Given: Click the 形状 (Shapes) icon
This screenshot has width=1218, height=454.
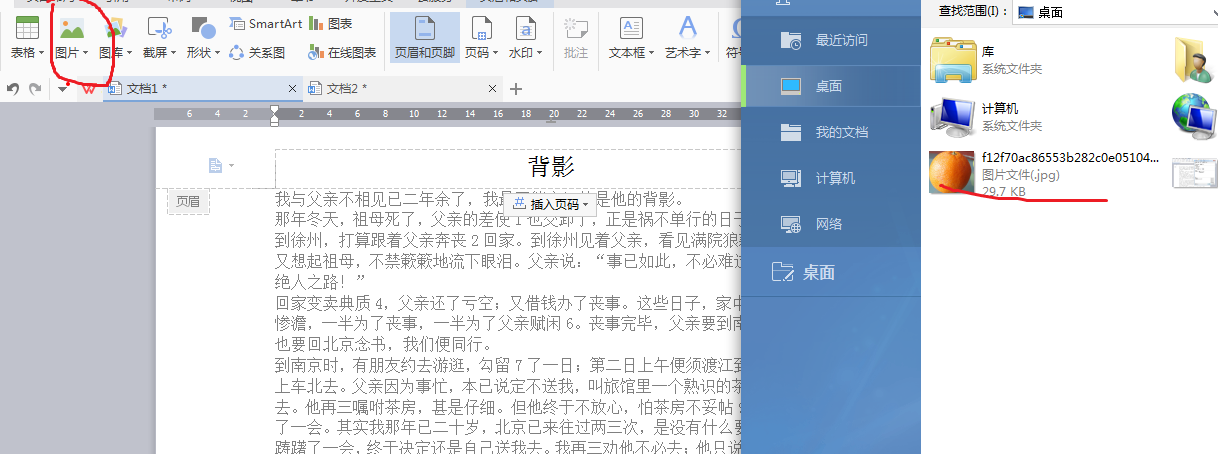Looking at the screenshot, I should coord(203,29).
